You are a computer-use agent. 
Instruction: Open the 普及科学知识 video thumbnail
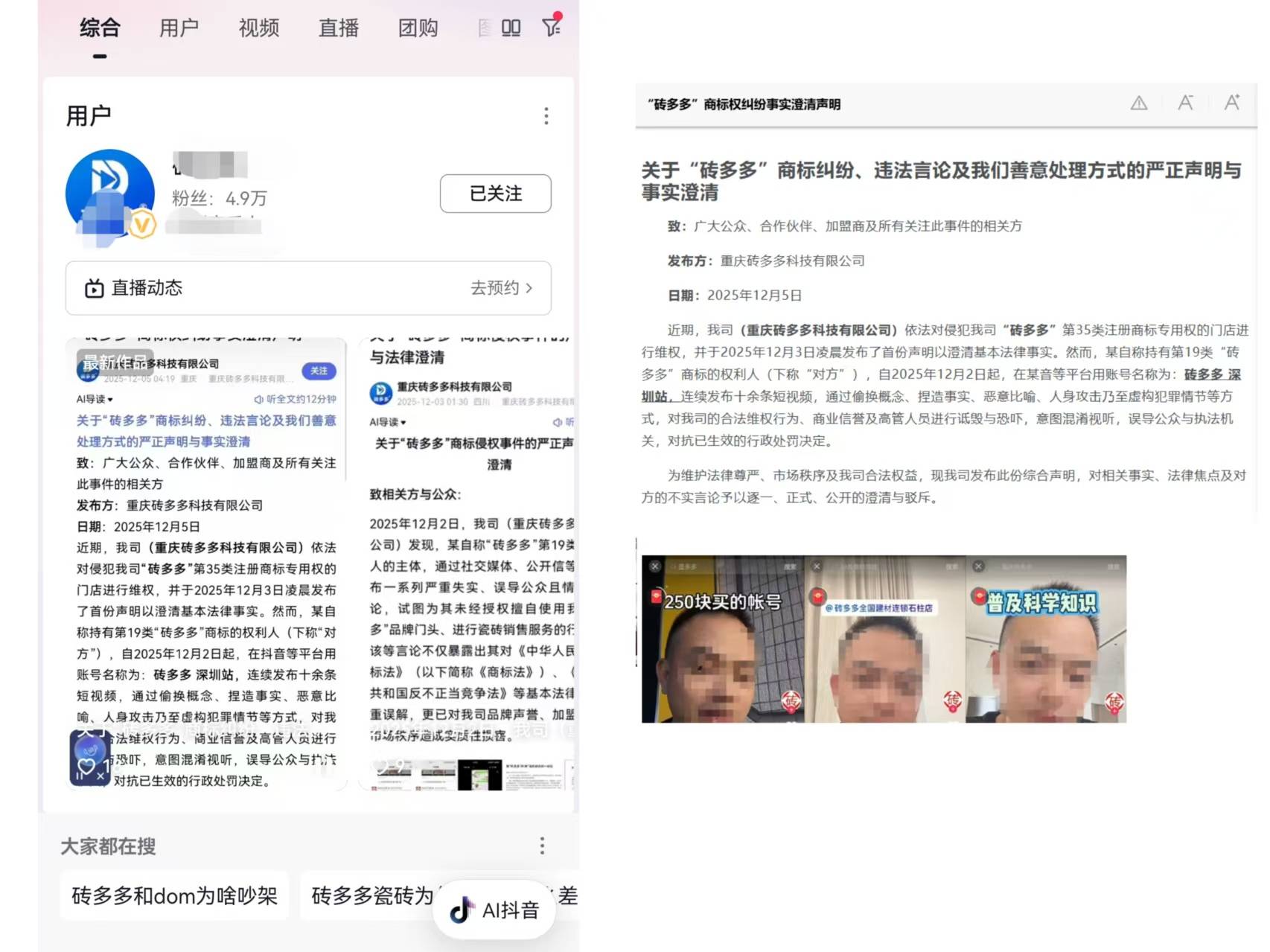(x=1045, y=639)
